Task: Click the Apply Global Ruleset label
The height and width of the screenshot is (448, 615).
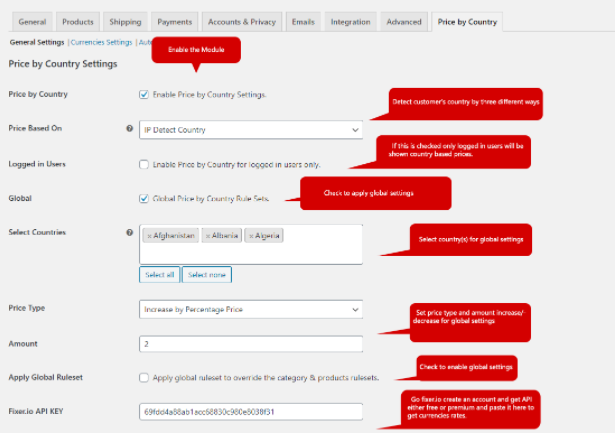Action: pos(45,377)
